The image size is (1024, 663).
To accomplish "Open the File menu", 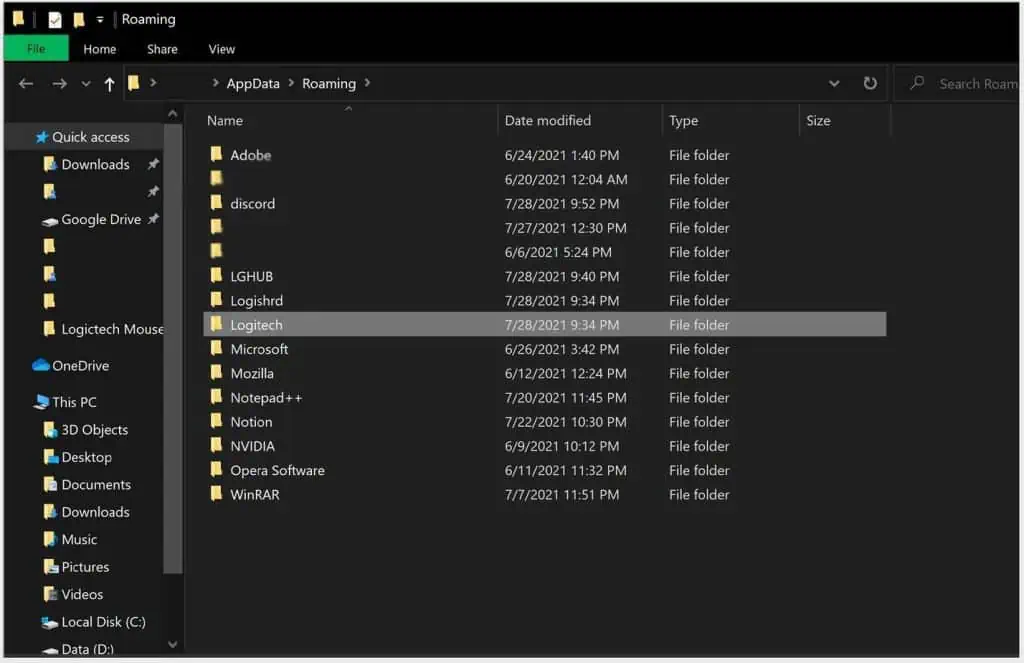I will click(x=35, y=48).
